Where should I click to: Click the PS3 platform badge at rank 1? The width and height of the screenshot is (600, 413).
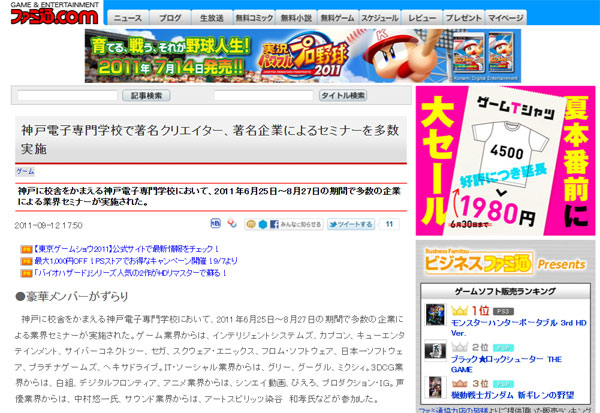coord(503,312)
